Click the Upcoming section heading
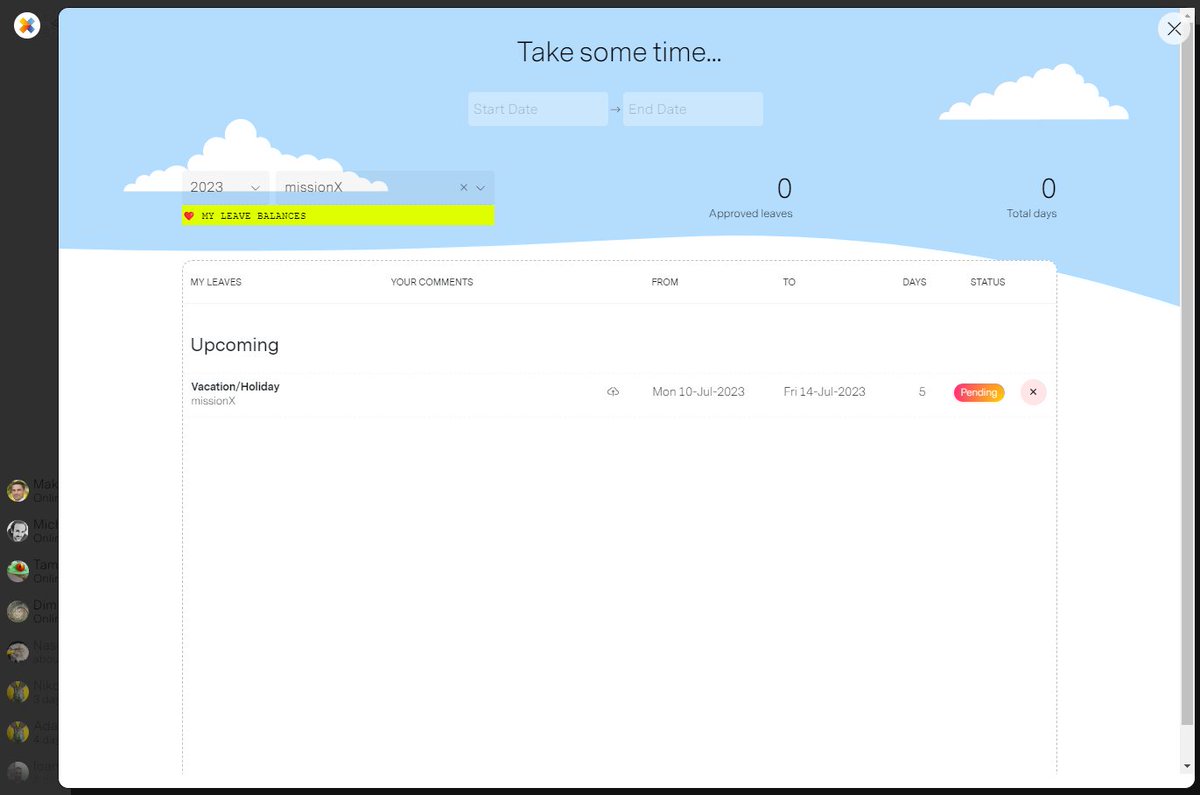This screenshot has height=795, width=1200. pos(235,345)
